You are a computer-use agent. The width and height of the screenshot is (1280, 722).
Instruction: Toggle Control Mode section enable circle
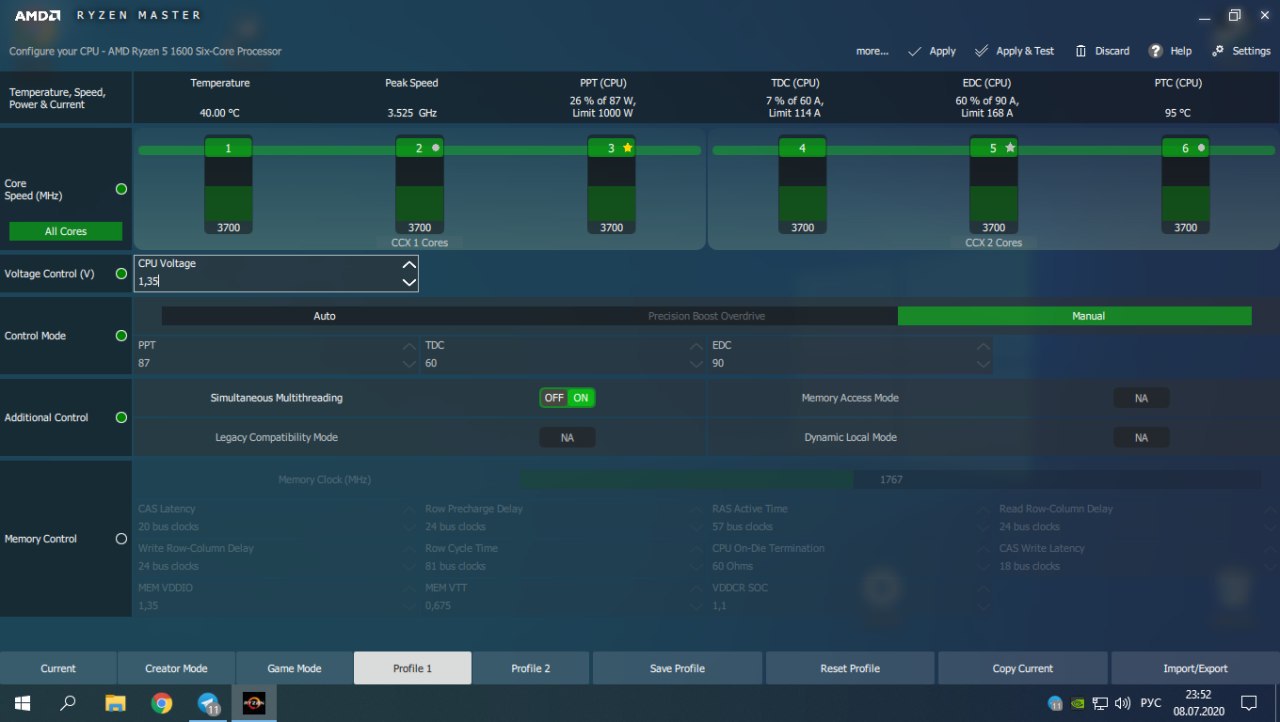click(x=122, y=336)
